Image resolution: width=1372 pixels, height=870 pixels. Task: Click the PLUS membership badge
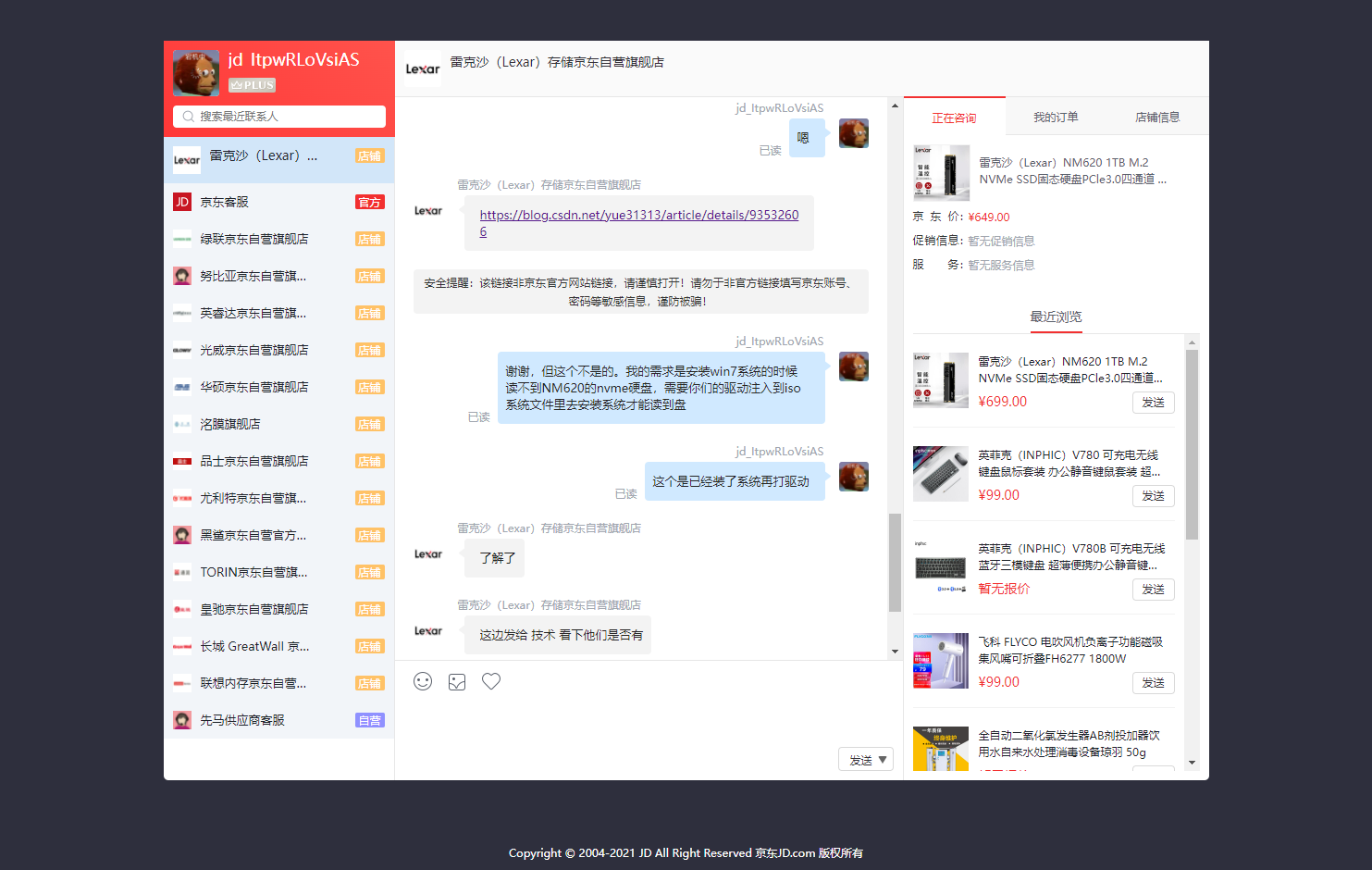(253, 85)
